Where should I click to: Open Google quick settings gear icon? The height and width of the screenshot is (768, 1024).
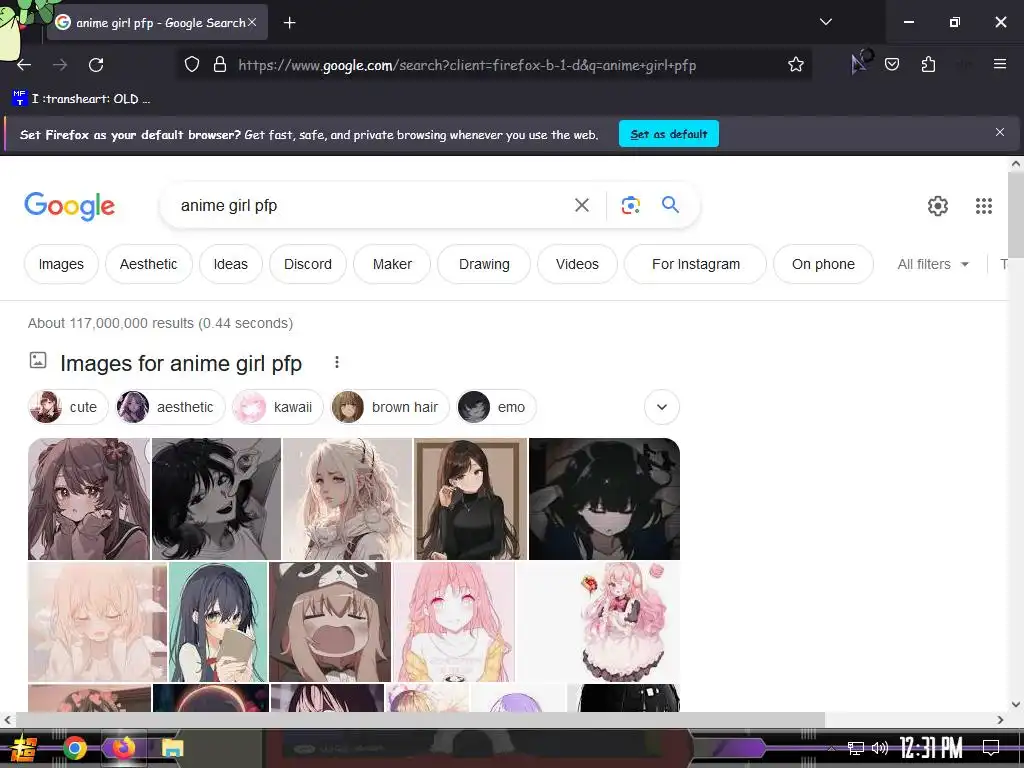coord(938,206)
